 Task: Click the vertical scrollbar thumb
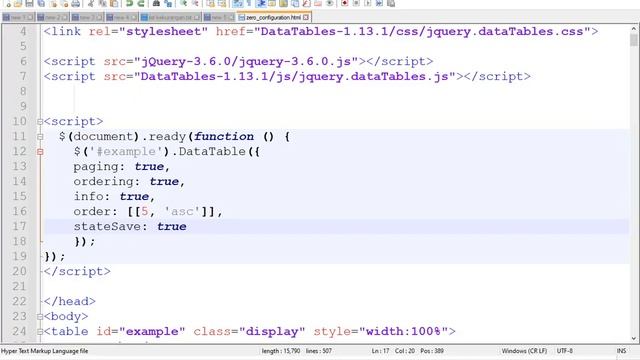[x=633, y=40]
